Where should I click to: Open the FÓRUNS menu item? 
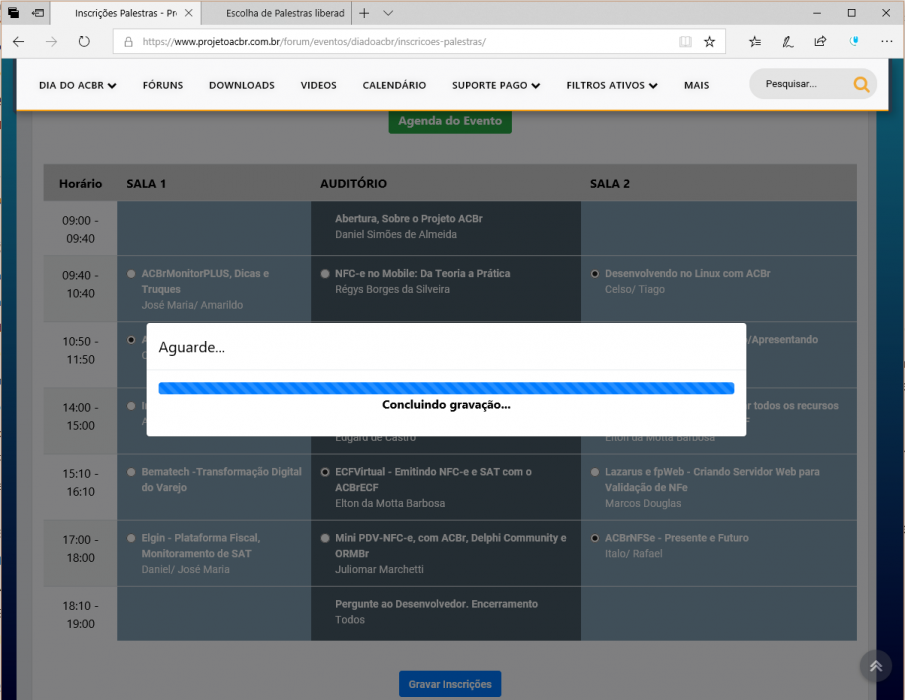click(163, 85)
